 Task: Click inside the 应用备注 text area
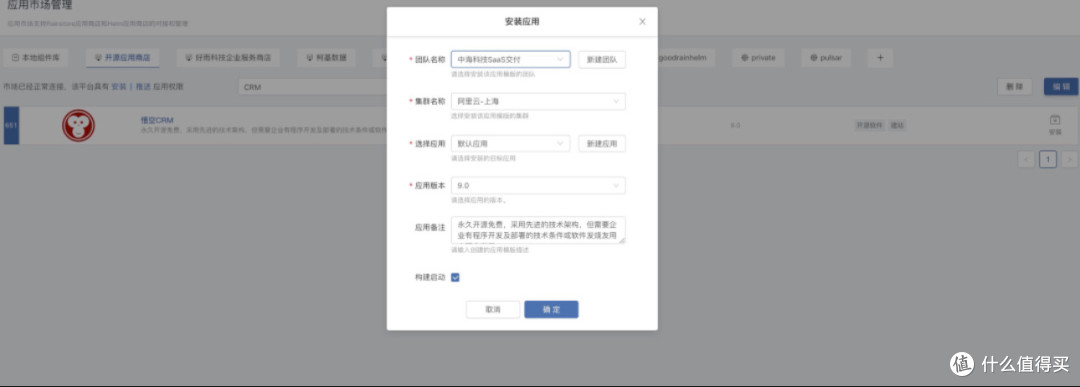coord(539,231)
